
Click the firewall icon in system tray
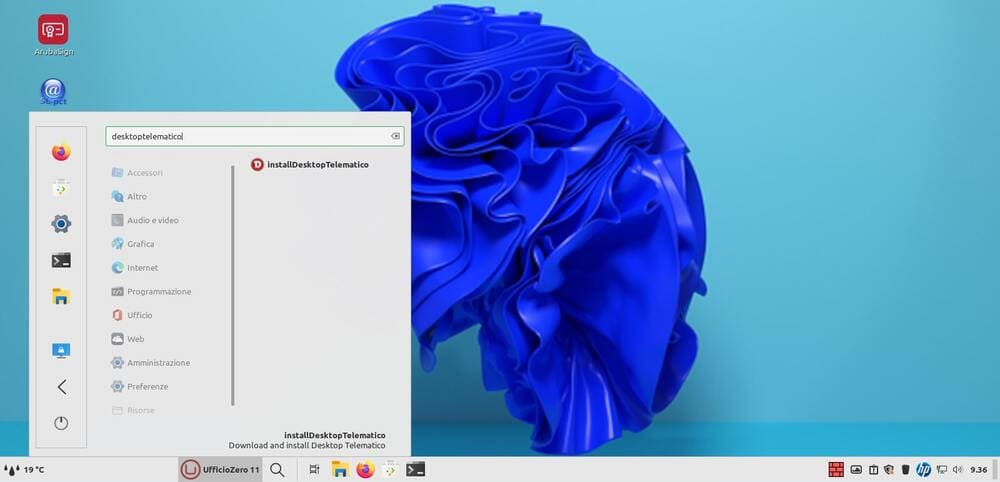835,469
